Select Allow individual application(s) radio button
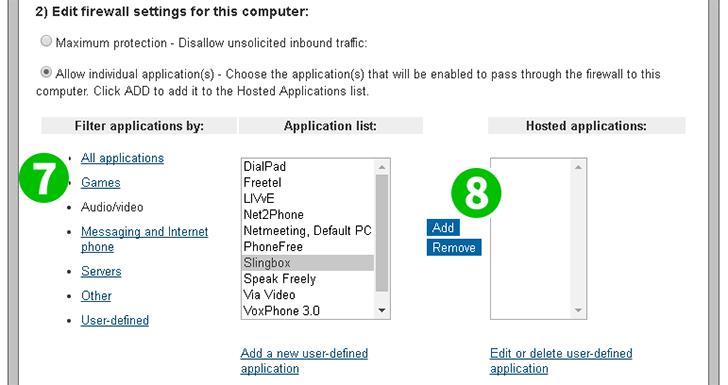 (46, 72)
